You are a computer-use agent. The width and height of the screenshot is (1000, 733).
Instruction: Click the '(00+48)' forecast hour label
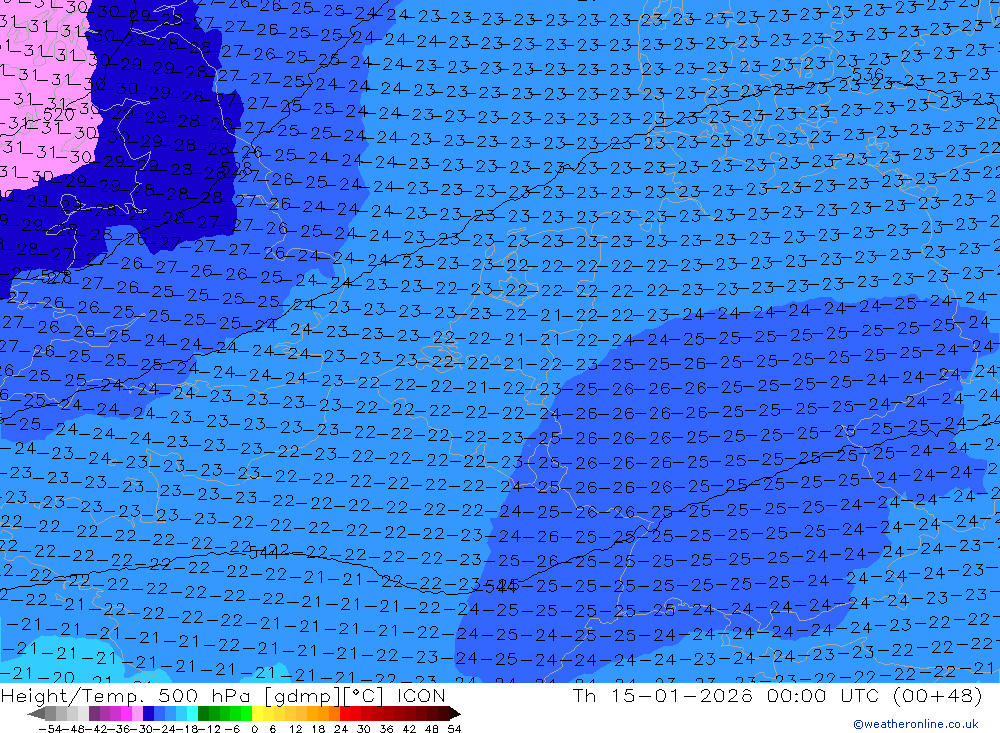coord(937,695)
